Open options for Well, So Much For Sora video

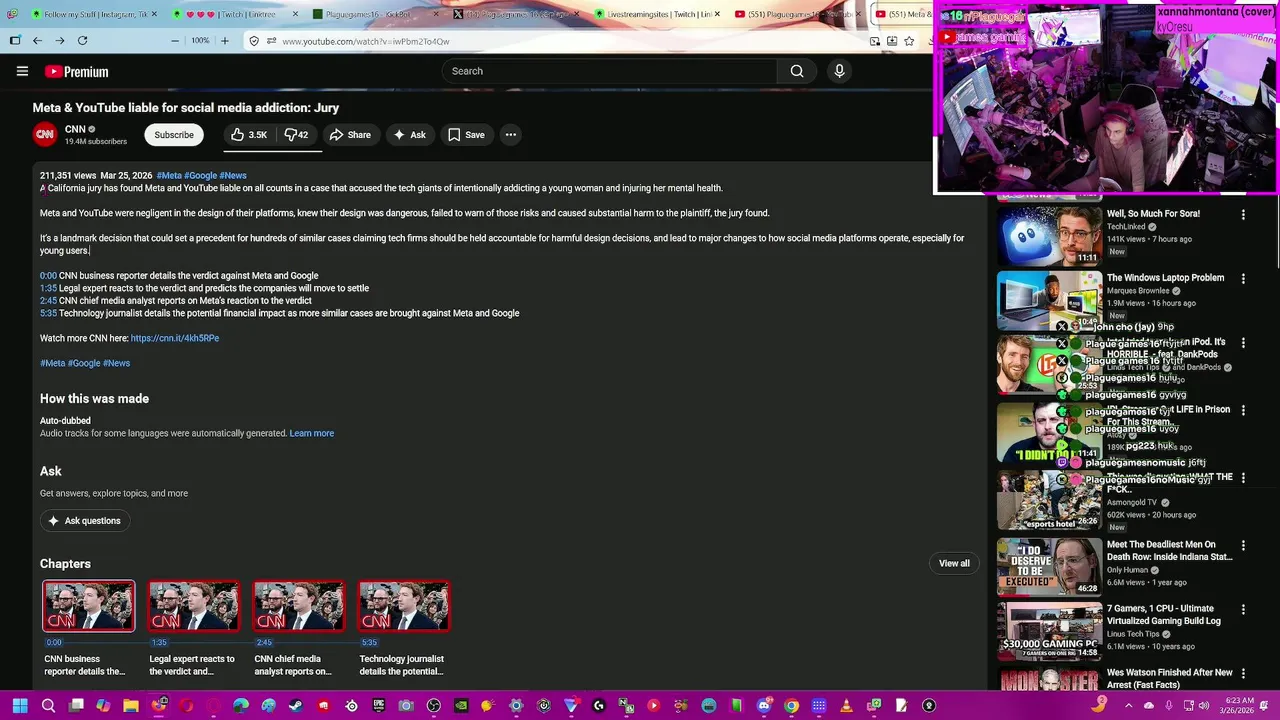coord(1243,215)
